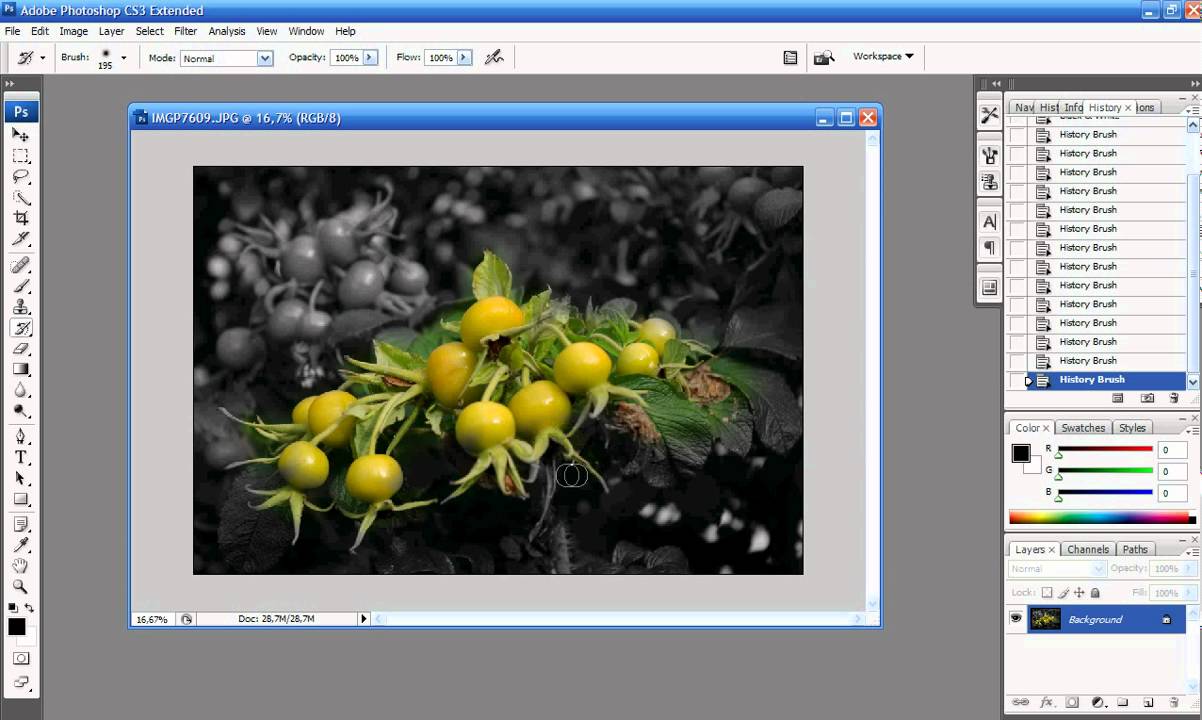
Task: Select the Dodge tool
Action: click(20, 411)
